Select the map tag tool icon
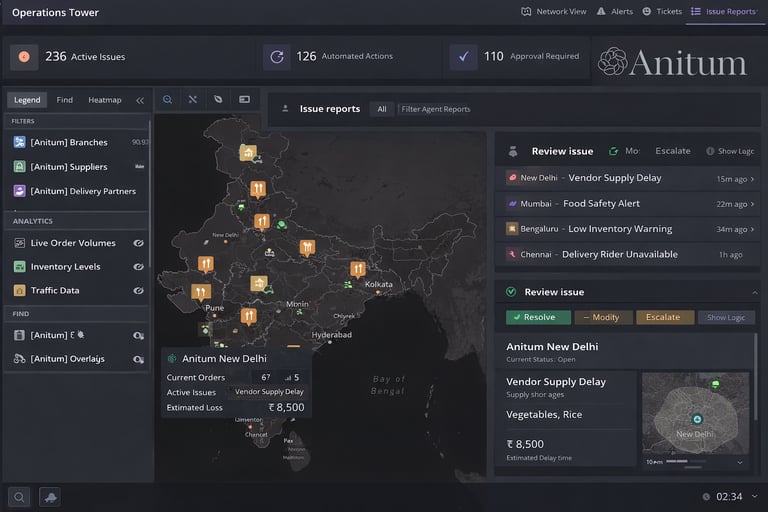This screenshot has width=768, height=512. tap(218, 99)
